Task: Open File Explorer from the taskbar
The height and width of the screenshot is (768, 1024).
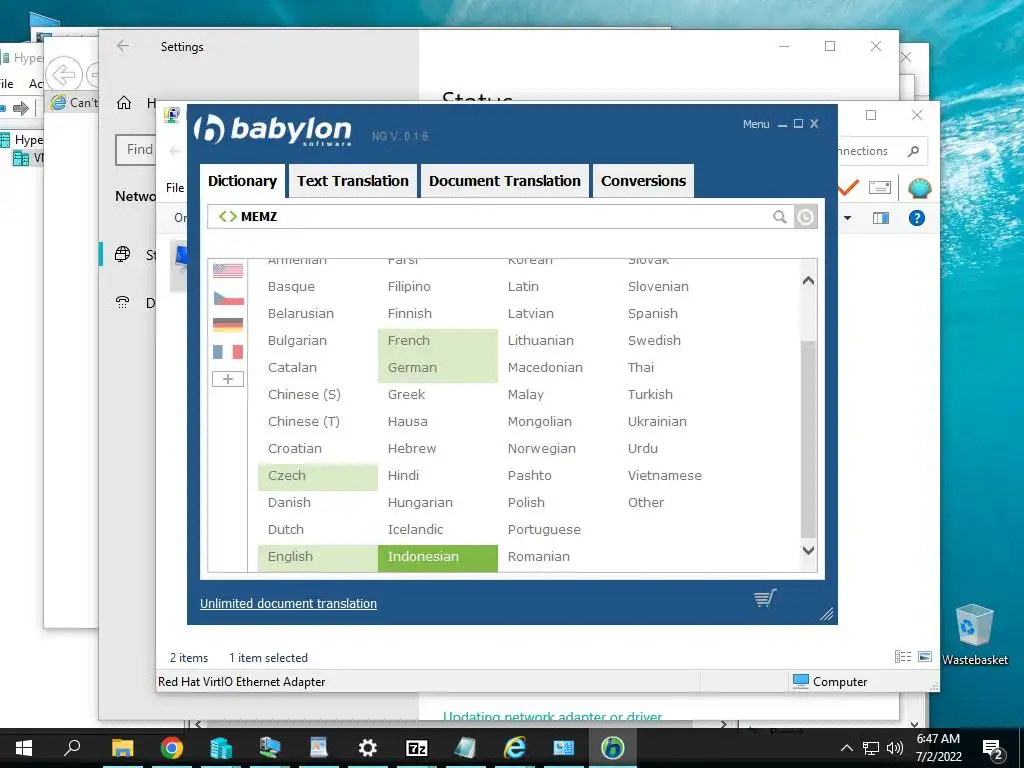Action: click(122, 748)
